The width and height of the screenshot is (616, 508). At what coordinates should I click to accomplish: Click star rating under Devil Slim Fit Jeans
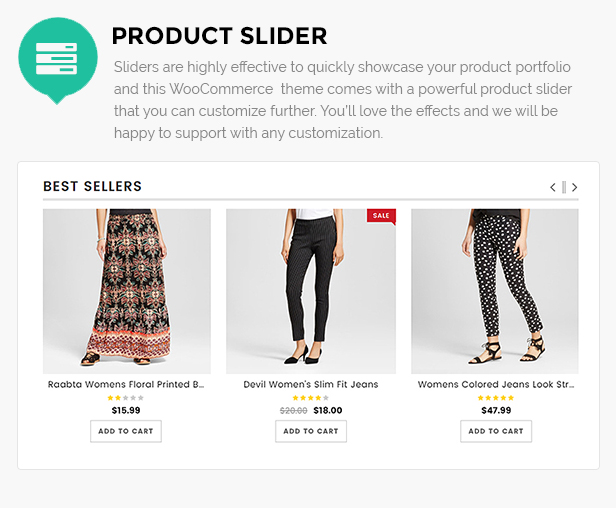(311, 398)
